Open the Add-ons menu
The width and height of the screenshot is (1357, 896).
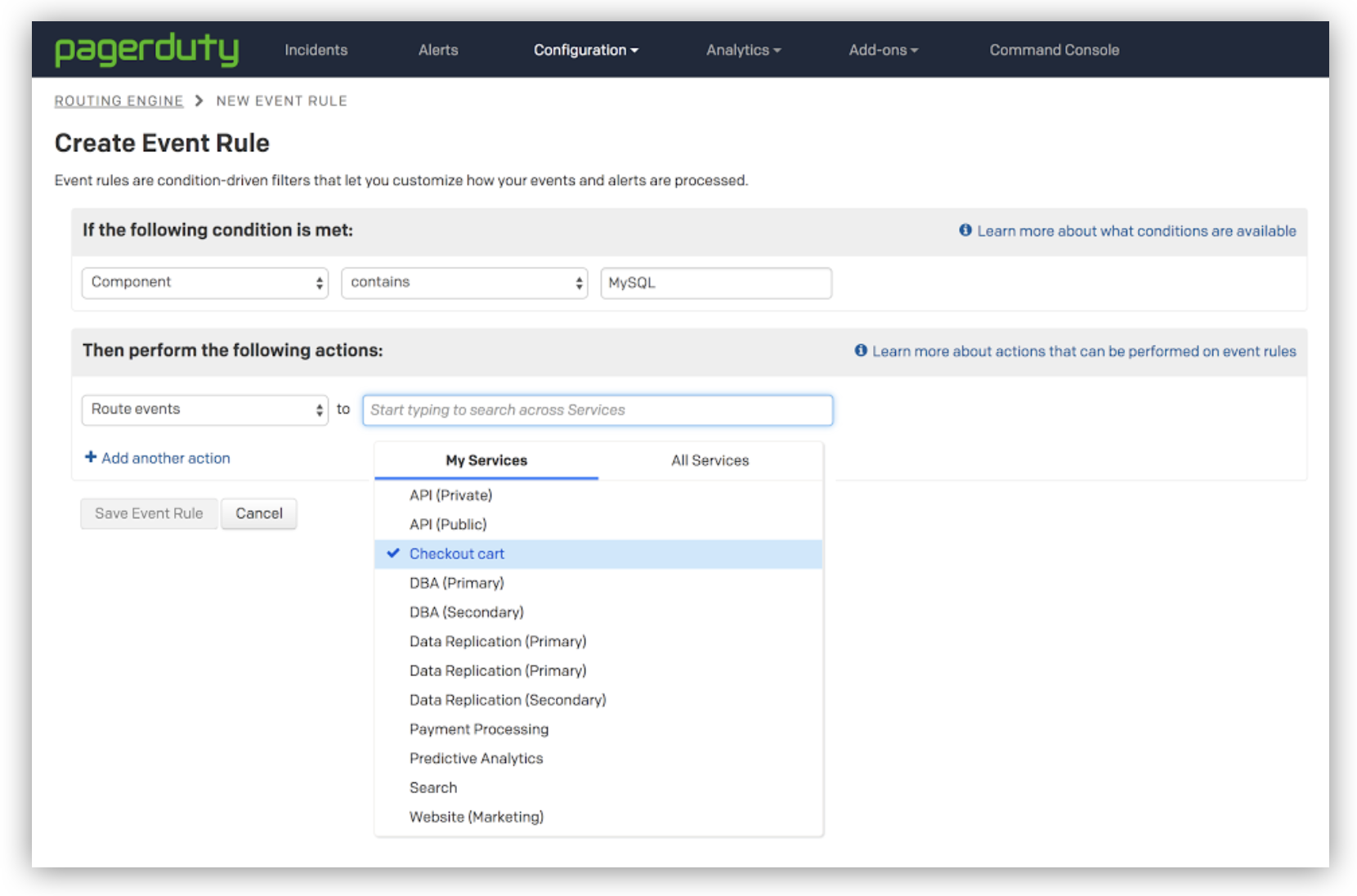(883, 50)
